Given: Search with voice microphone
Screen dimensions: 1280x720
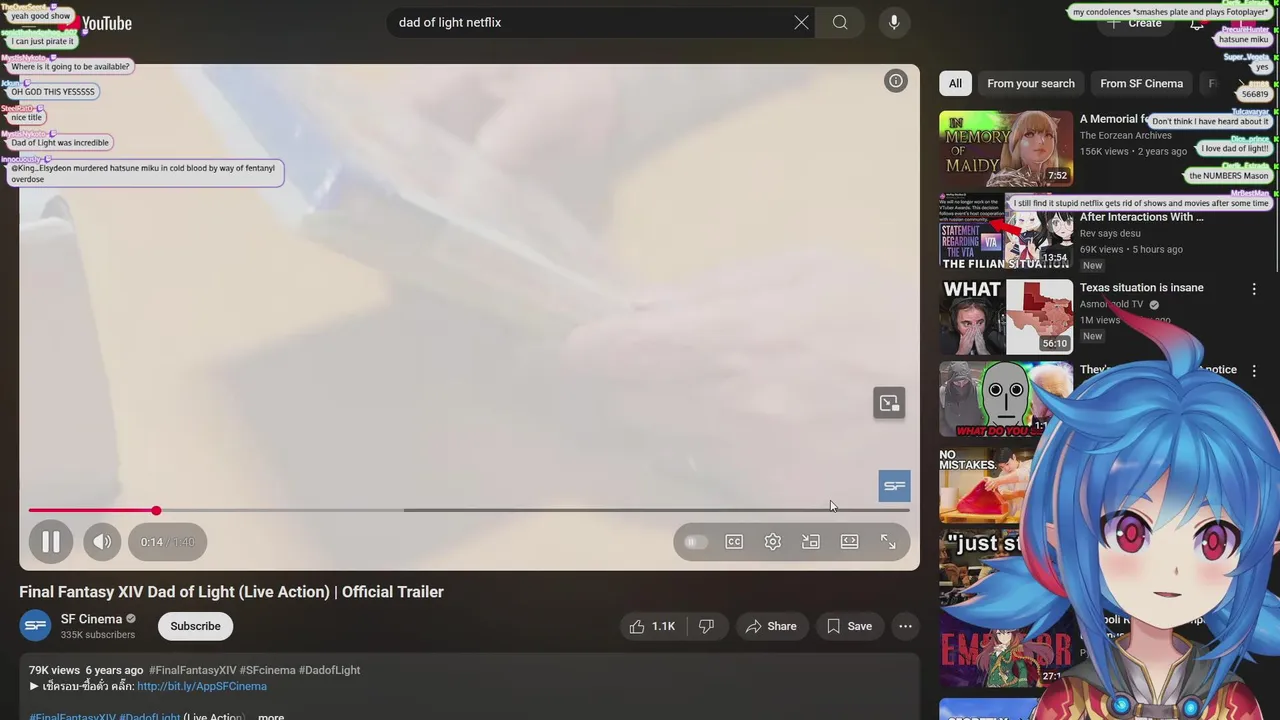Looking at the screenshot, I should point(894,22).
